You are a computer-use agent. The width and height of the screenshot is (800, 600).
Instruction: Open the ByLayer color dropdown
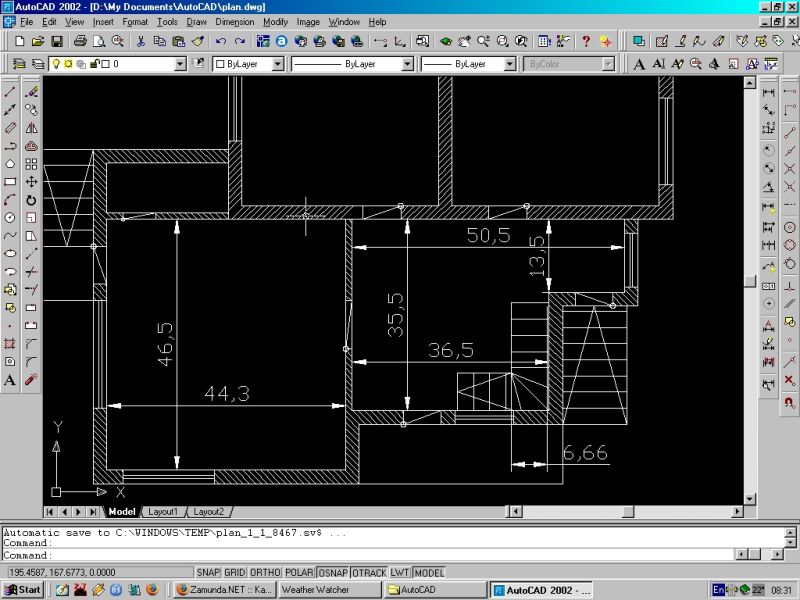tap(275, 63)
